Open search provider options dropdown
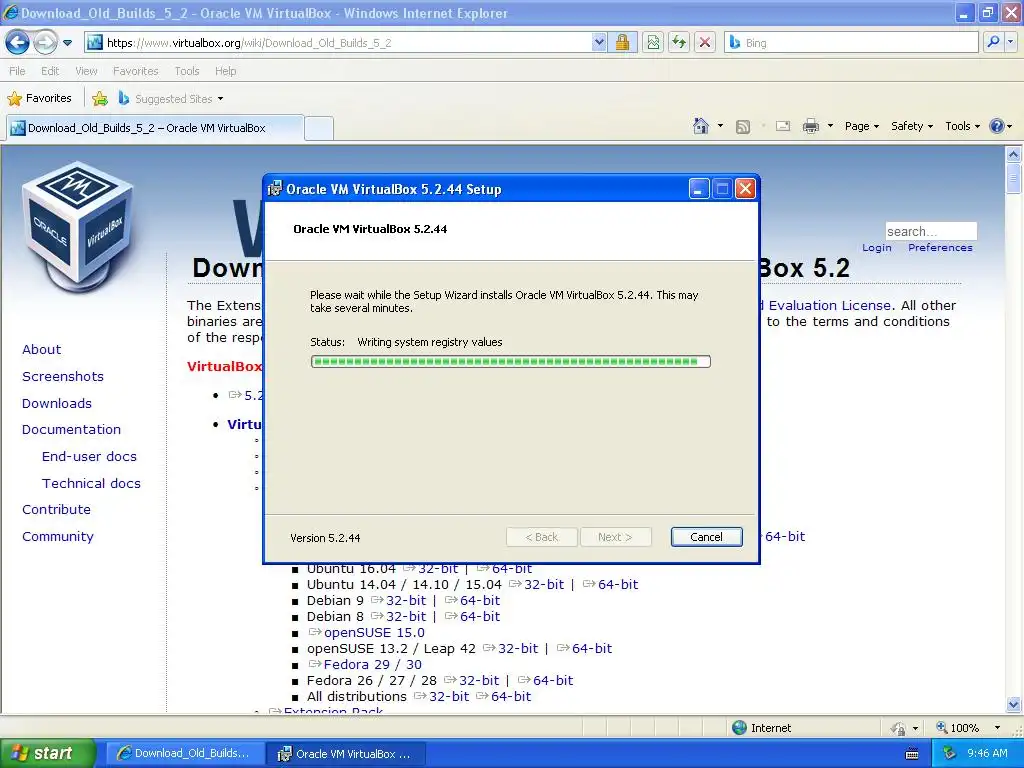 click(1011, 42)
